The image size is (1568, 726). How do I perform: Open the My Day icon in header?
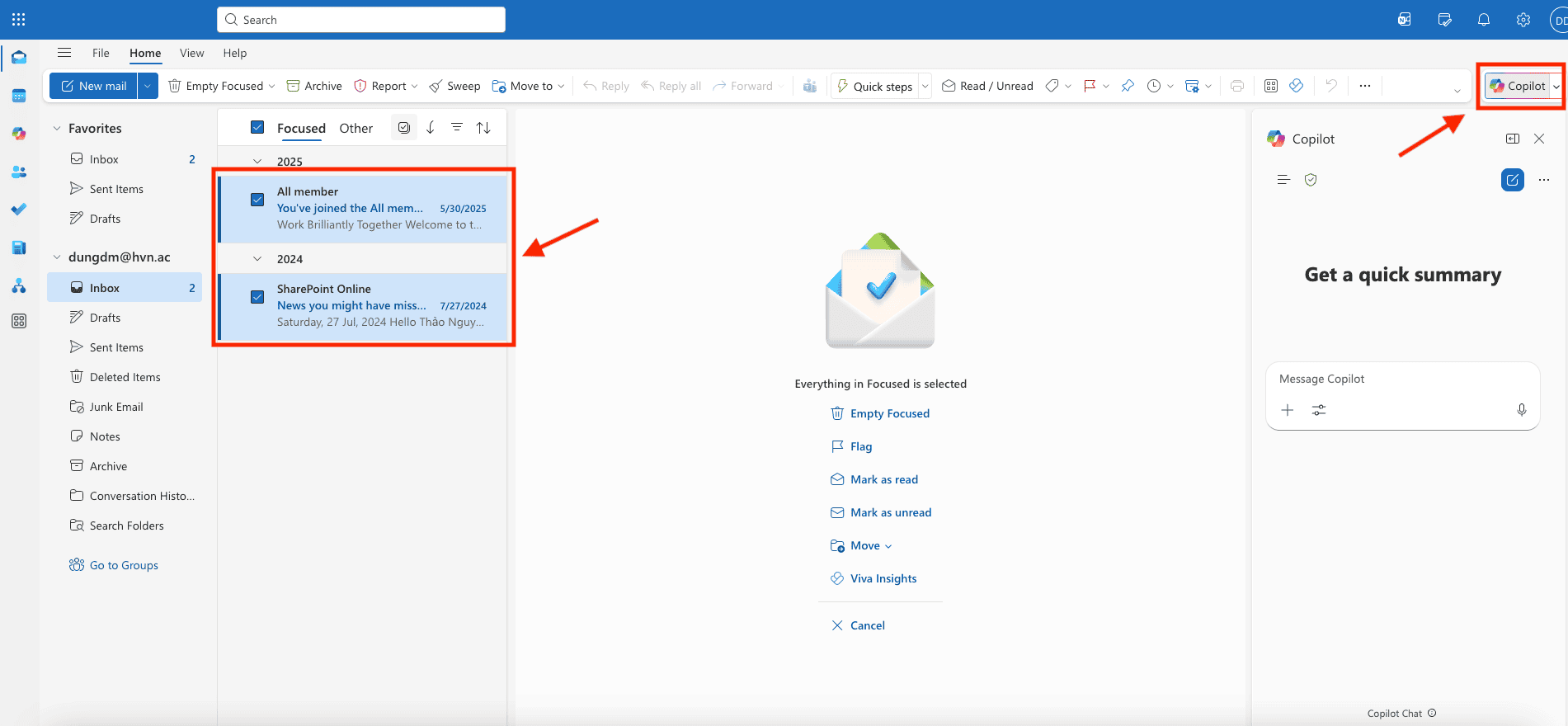coord(1444,19)
